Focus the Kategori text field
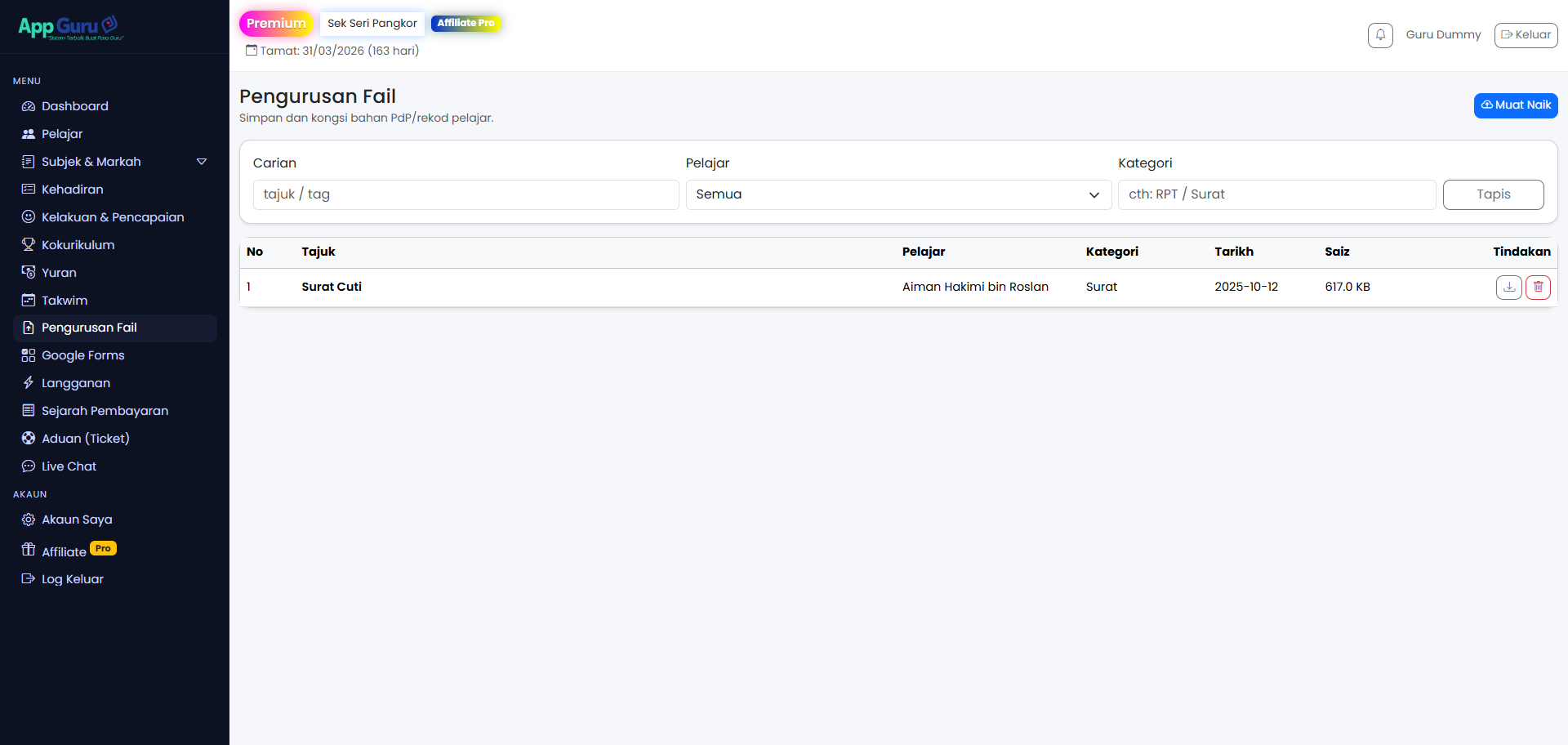The width and height of the screenshot is (1568, 745). pyautogui.click(x=1276, y=194)
